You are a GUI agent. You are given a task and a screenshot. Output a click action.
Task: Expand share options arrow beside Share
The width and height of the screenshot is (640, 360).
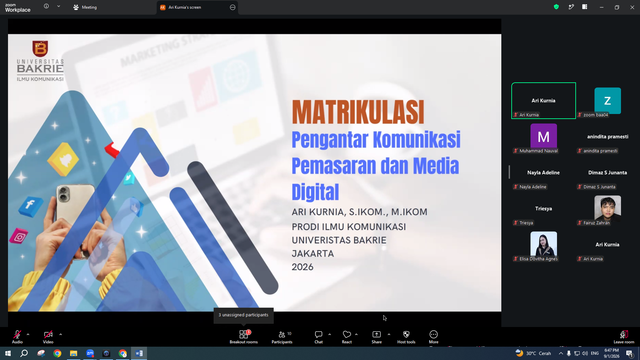[389, 334]
